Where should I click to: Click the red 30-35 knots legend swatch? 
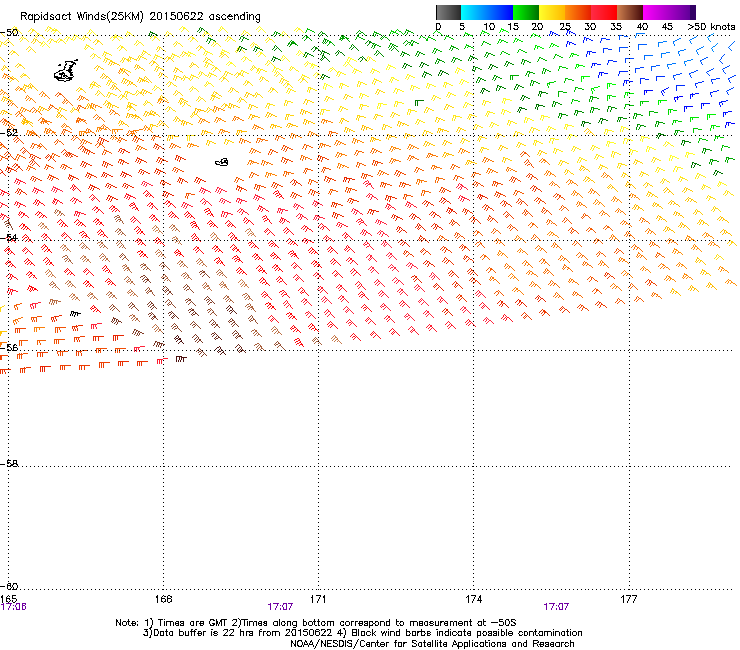tap(604, 12)
